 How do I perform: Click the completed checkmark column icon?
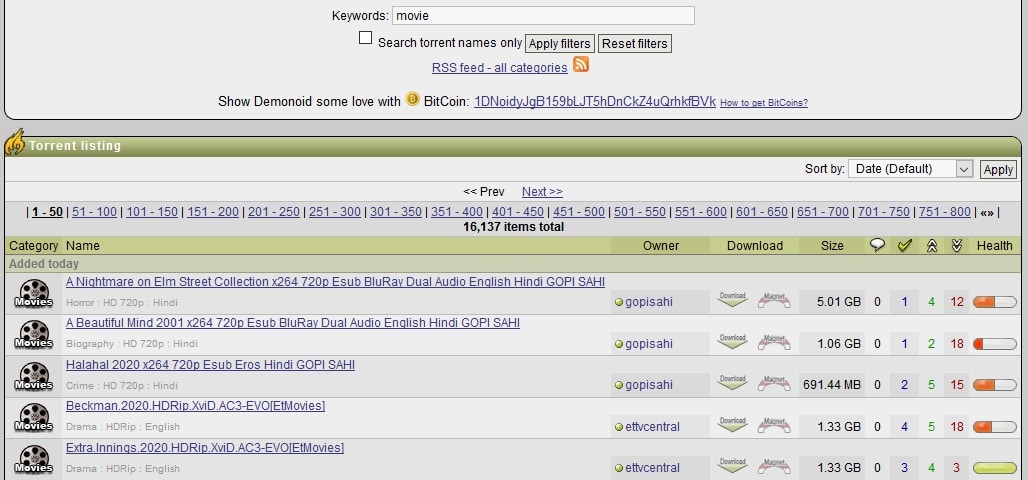[x=905, y=245]
